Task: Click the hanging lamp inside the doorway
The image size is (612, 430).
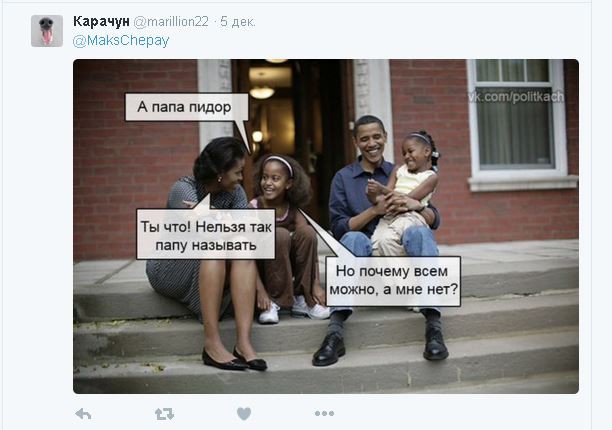Action: click(262, 92)
